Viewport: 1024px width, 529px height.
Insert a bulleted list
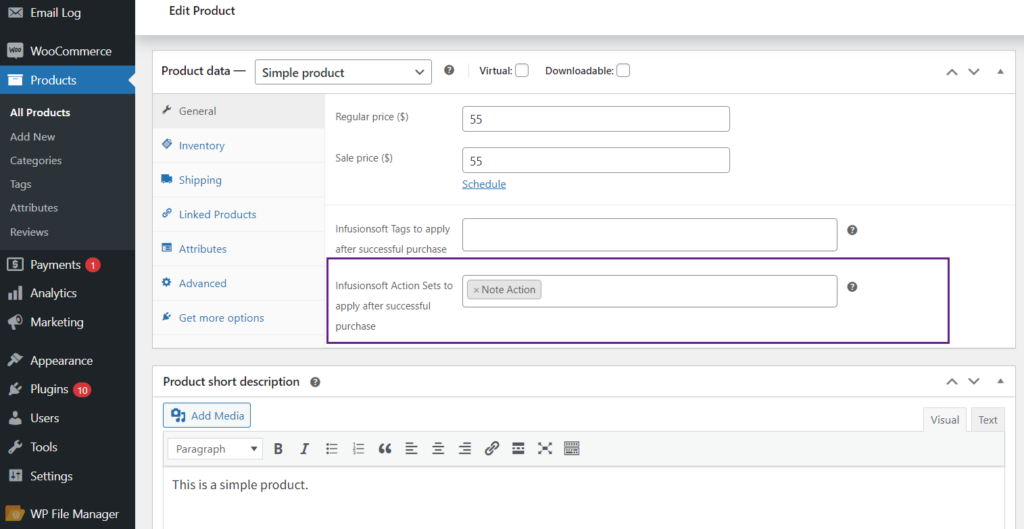click(x=332, y=449)
